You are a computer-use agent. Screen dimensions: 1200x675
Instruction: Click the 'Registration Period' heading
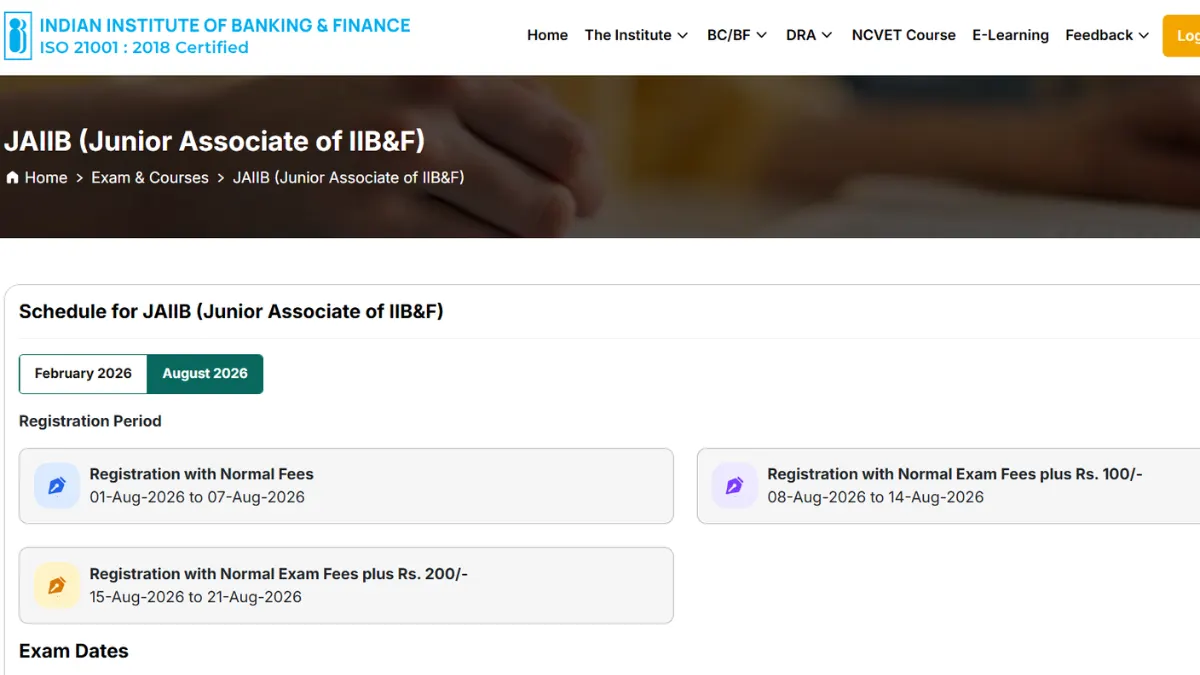click(x=90, y=421)
